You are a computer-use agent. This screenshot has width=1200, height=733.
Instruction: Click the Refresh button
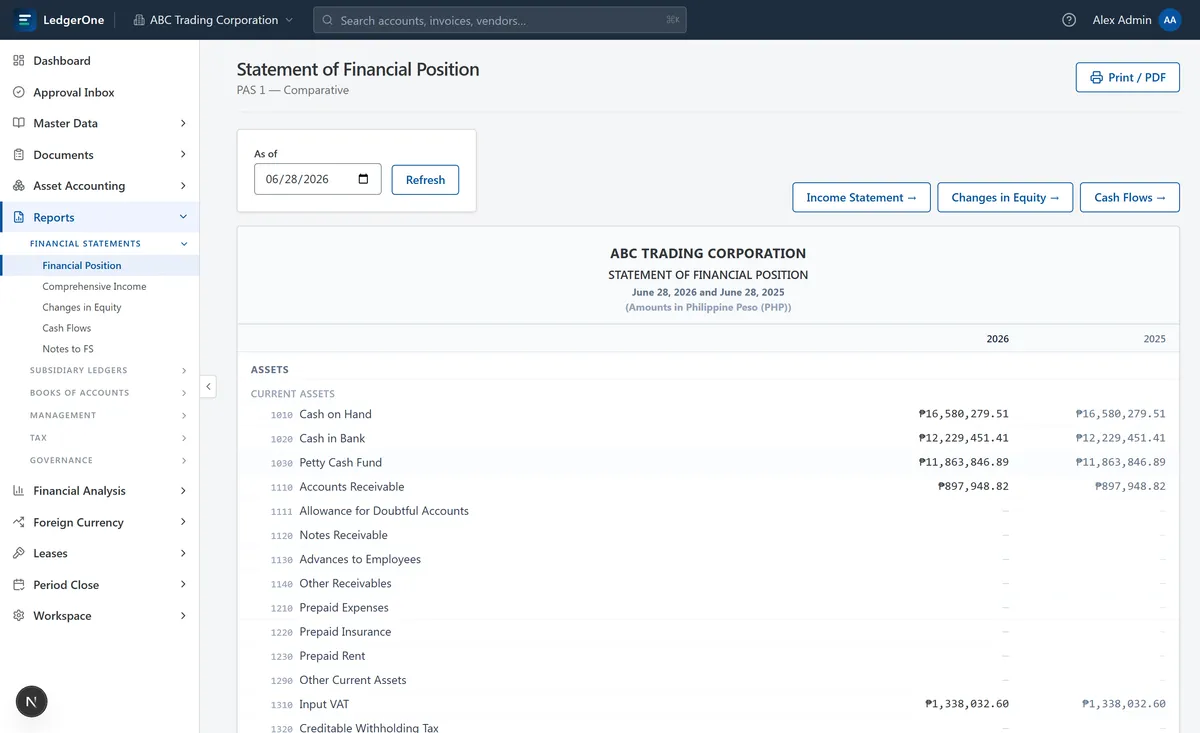tap(425, 180)
